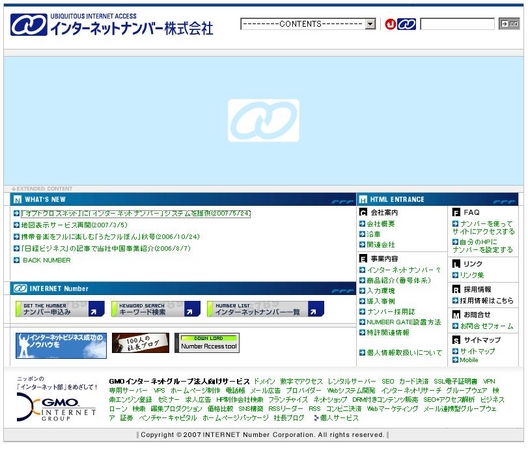The image size is (528, 450).
Task: Open 個人情報取扱いについて link
Action: [404, 353]
